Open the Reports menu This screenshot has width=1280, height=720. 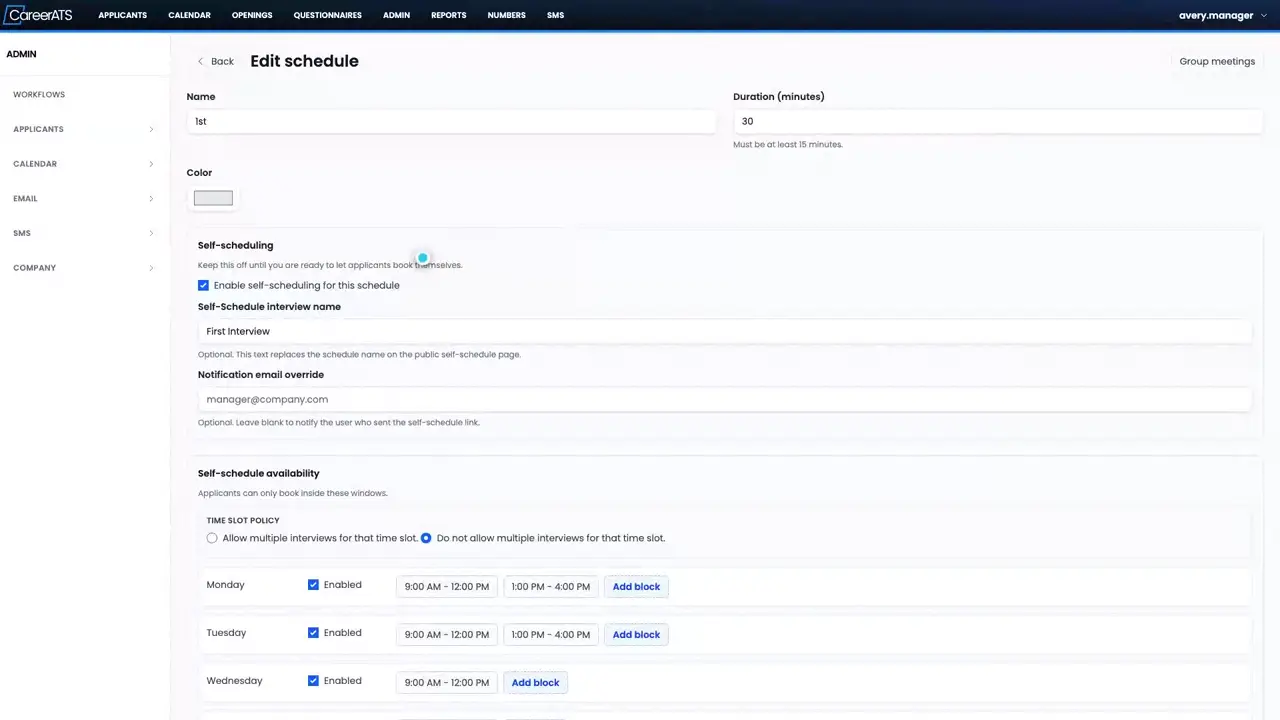(x=449, y=15)
